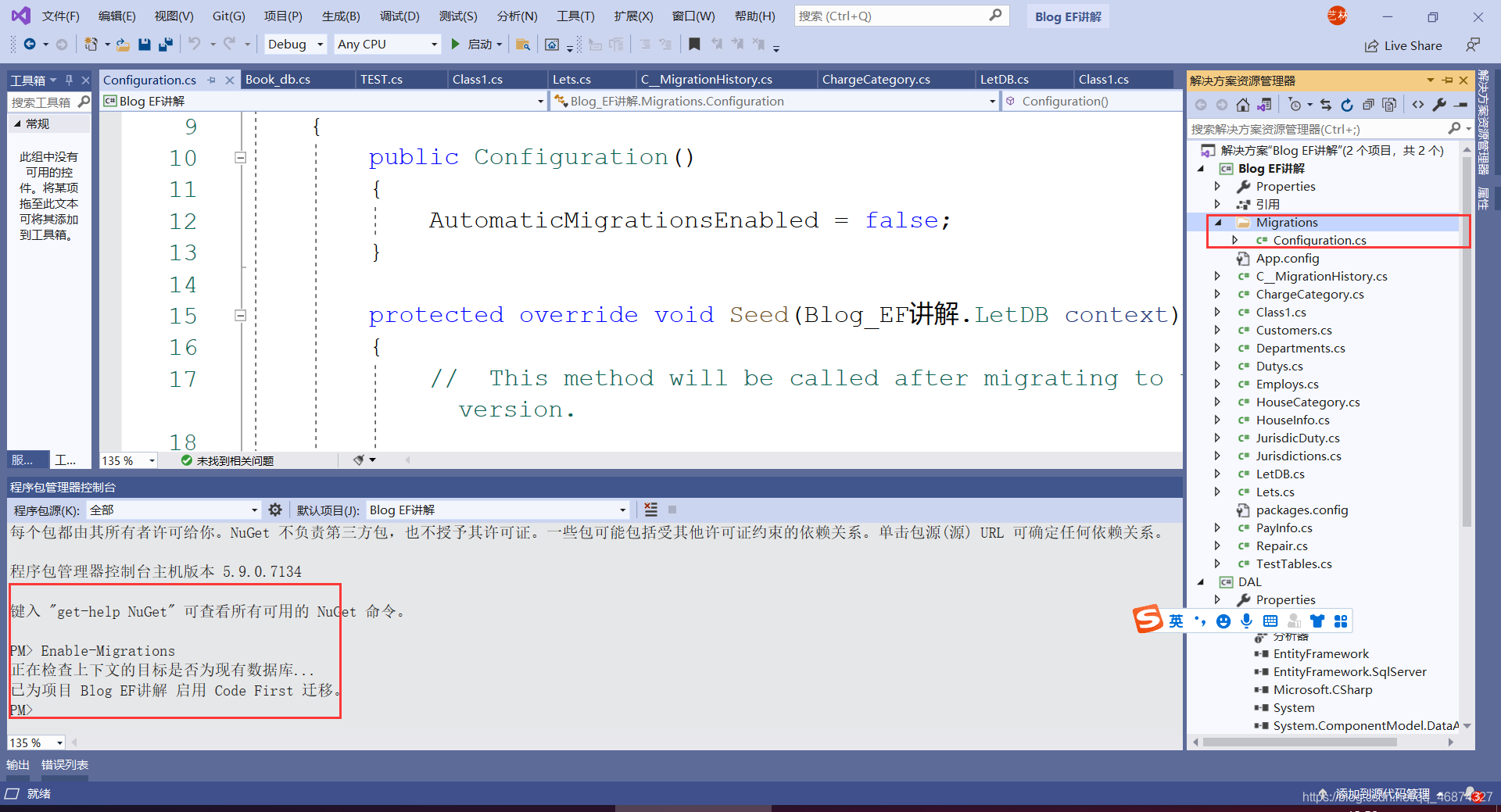Image resolution: width=1501 pixels, height=812 pixels.
Task: View code using the angle brackets icon
Action: (1418, 105)
